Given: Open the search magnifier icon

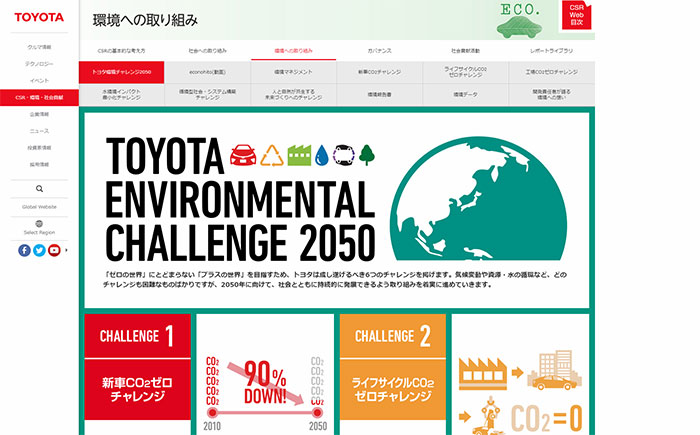Looking at the screenshot, I should pyautogui.click(x=39, y=189).
